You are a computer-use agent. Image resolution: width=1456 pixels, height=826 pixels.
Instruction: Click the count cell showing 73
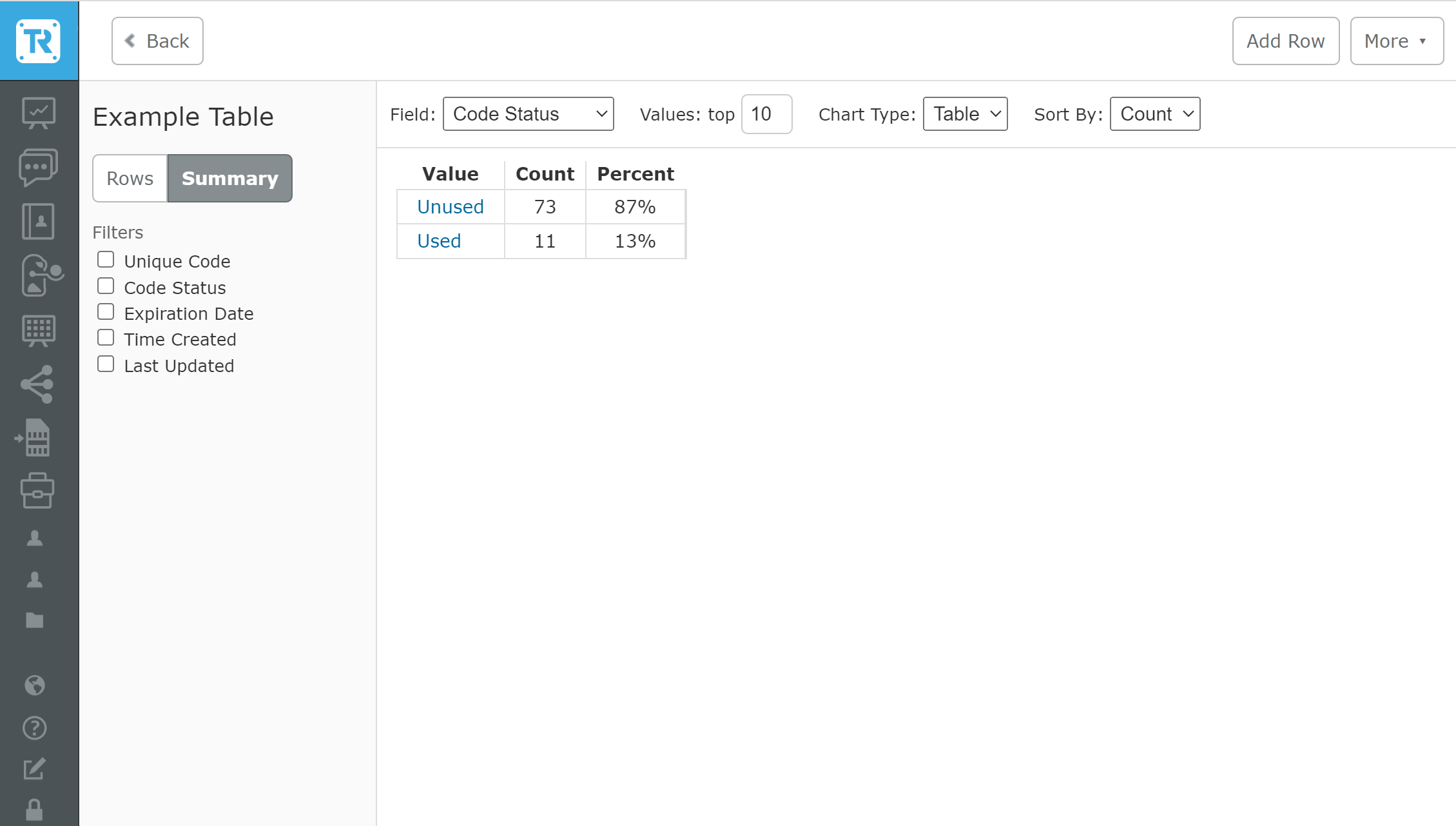click(x=545, y=207)
